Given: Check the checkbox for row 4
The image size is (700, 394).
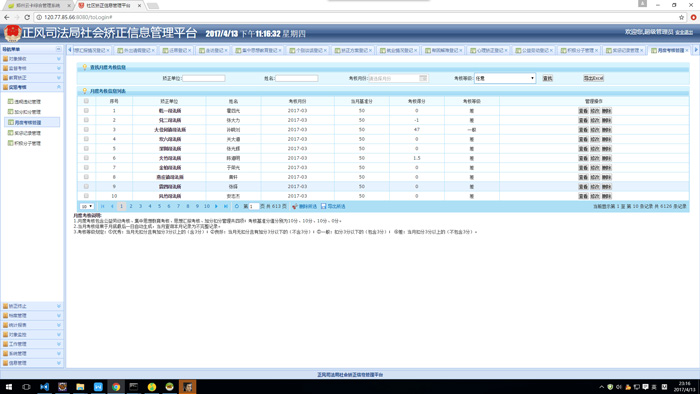Looking at the screenshot, I should 86,139.
